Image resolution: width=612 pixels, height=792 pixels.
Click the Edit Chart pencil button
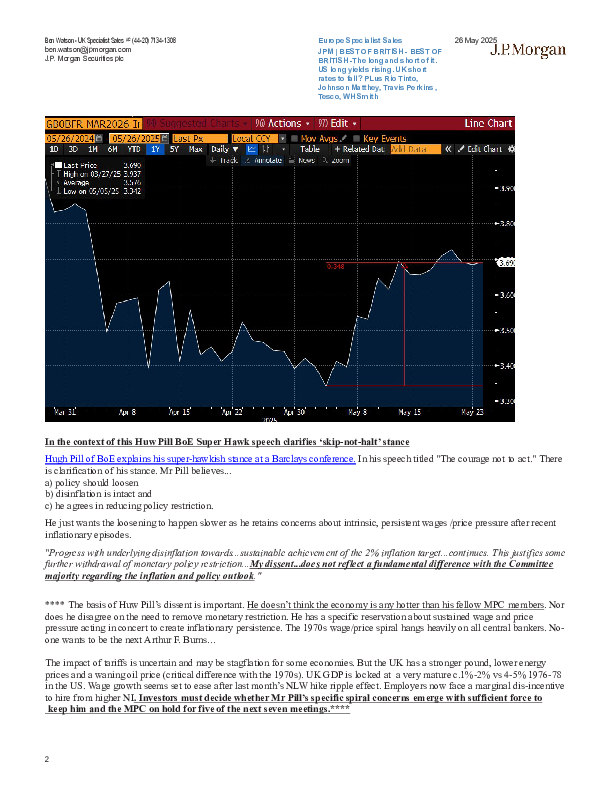[x=480, y=149]
